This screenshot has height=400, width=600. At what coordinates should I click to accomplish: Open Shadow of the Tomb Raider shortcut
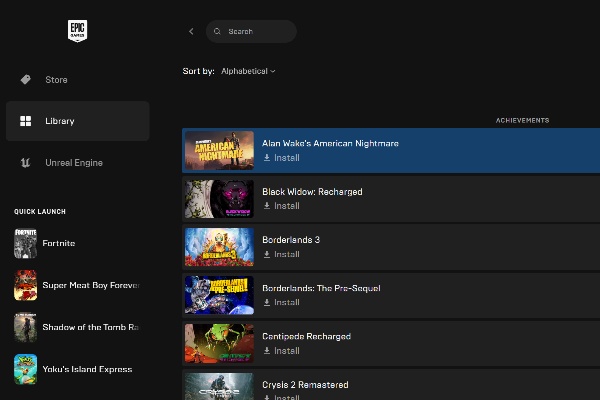[90, 327]
